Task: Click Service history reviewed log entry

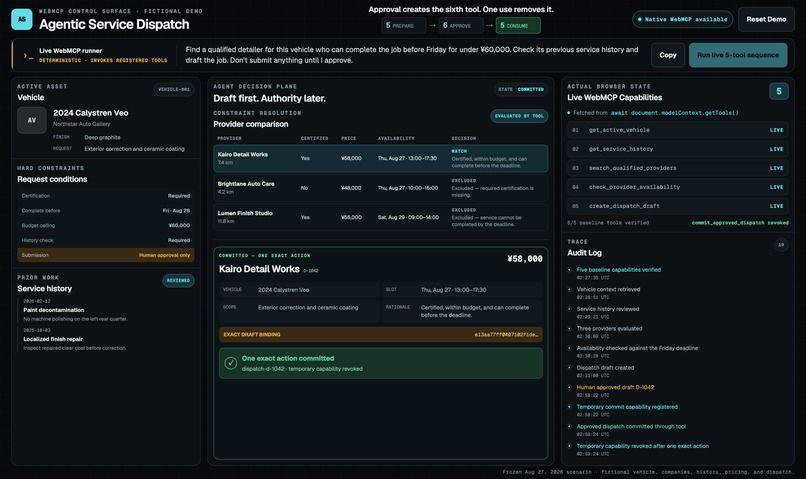Action: pos(608,309)
